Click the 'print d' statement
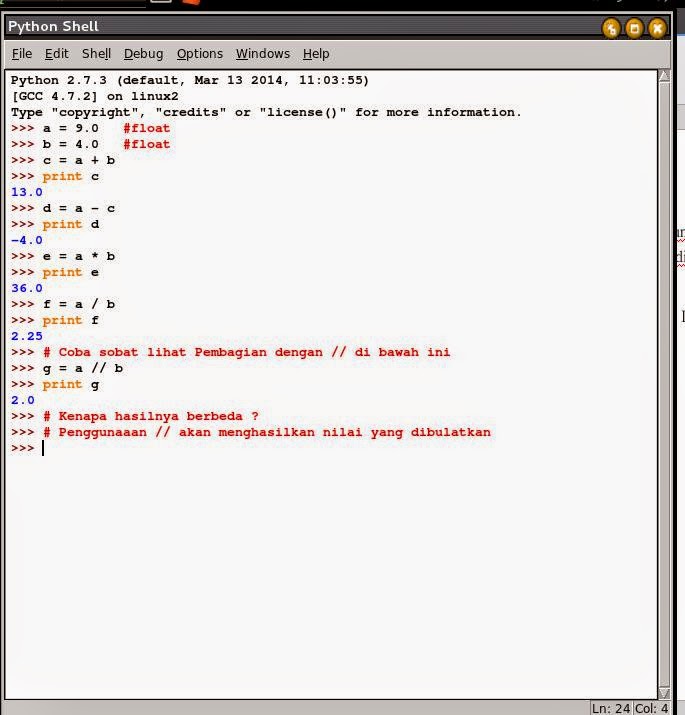Screen dimensions: 685x715 (x=71, y=224)
